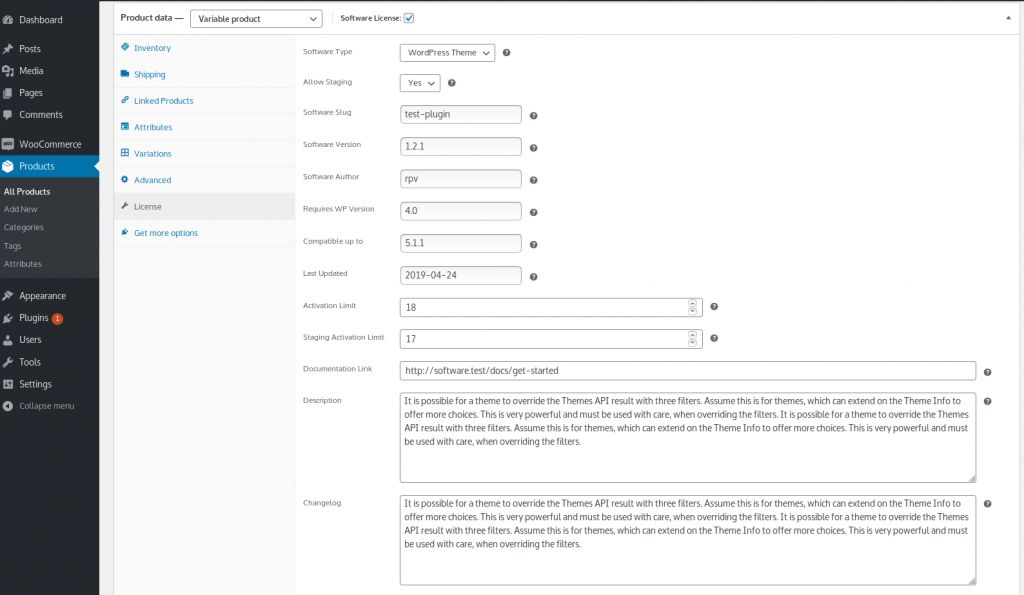The height and width of the screenshot is (595, 1024).
Task: Click the Requires WP Version field
Action: (460, 211)
